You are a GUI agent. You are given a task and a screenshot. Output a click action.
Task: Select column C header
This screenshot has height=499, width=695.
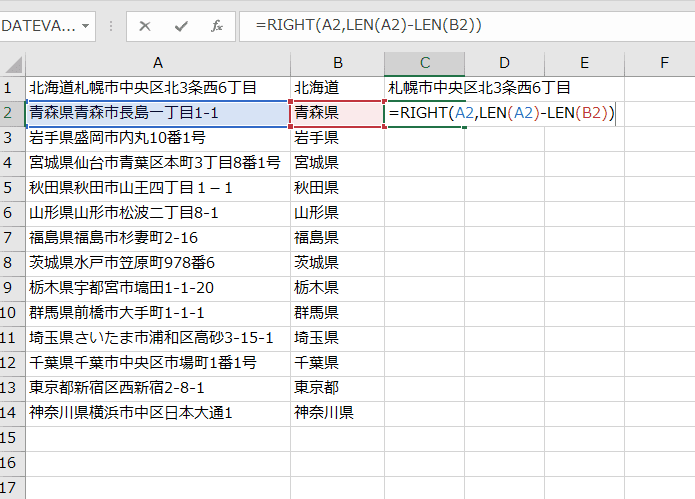[424, 63]
